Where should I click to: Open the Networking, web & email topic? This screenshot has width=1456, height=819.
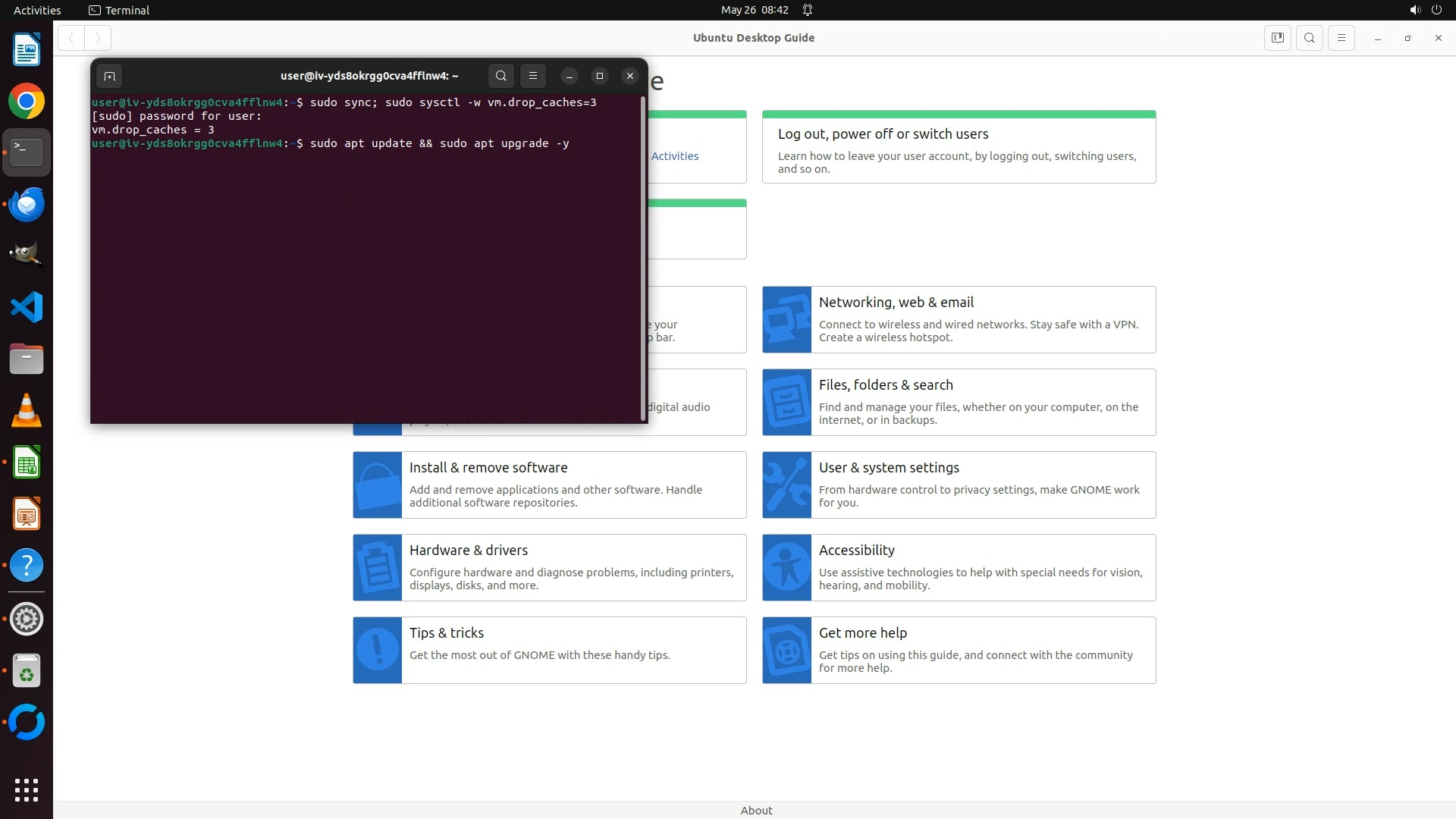pos(896,303)
